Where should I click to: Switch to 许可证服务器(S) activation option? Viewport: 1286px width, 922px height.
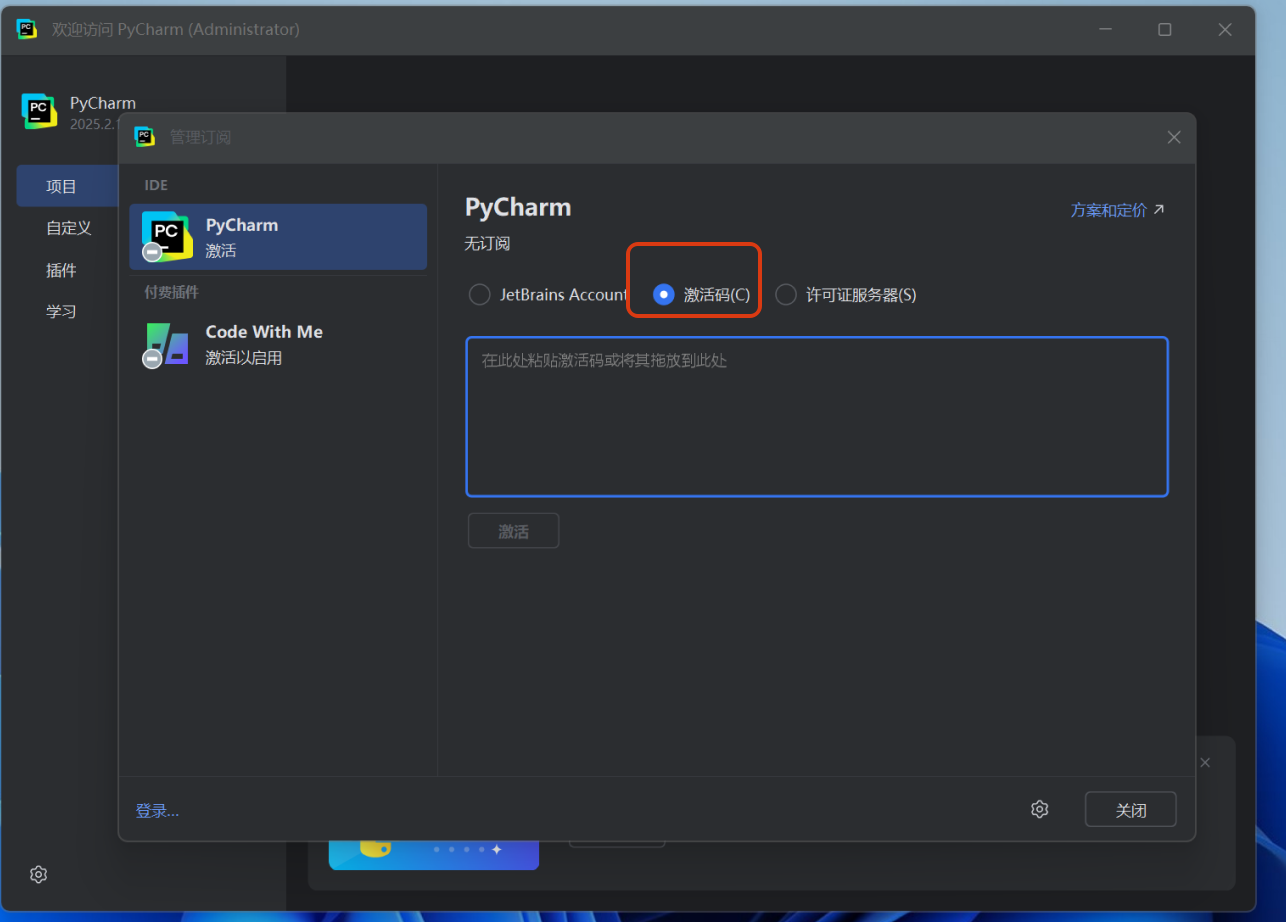[786, 295]
